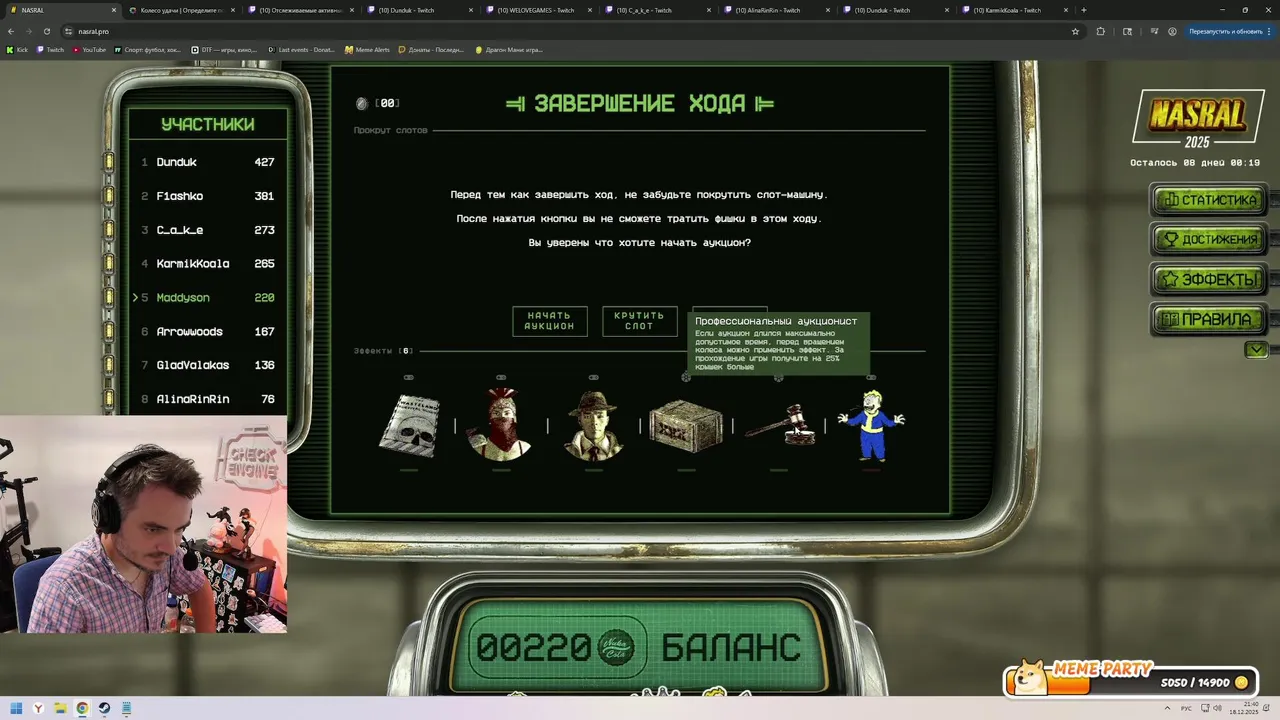Select the auction gavel effect icon

(x=779, y=424)
